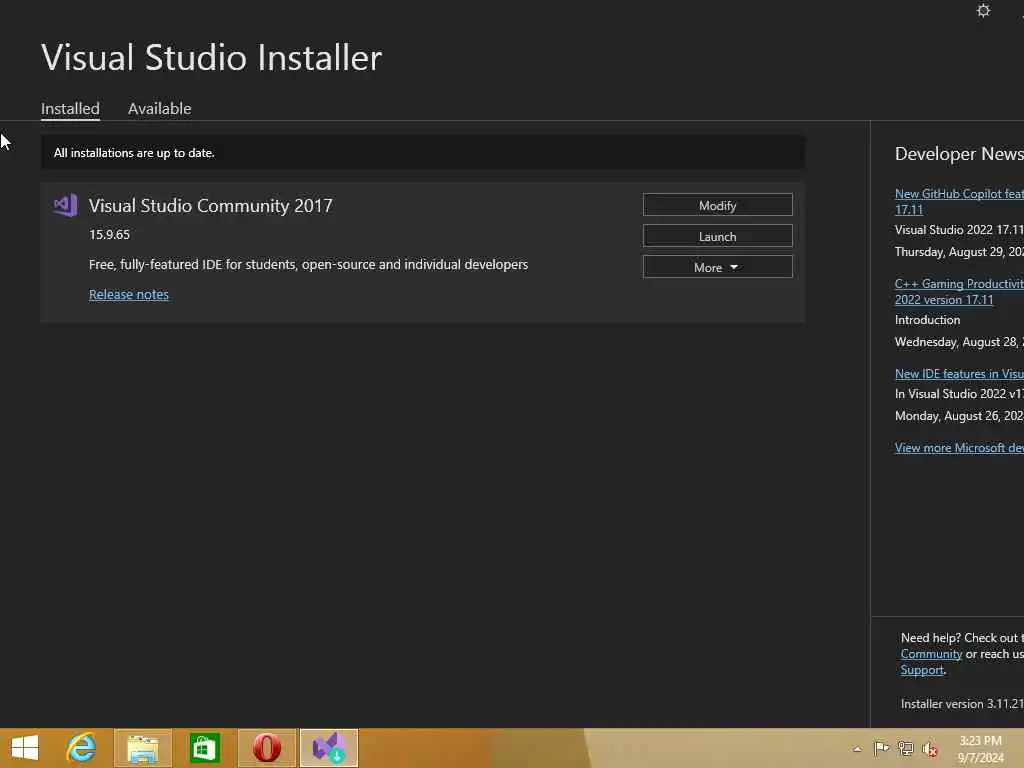Open the Community help link
The height and width of the screenshot is (768, 1024).
coord(931,654)
